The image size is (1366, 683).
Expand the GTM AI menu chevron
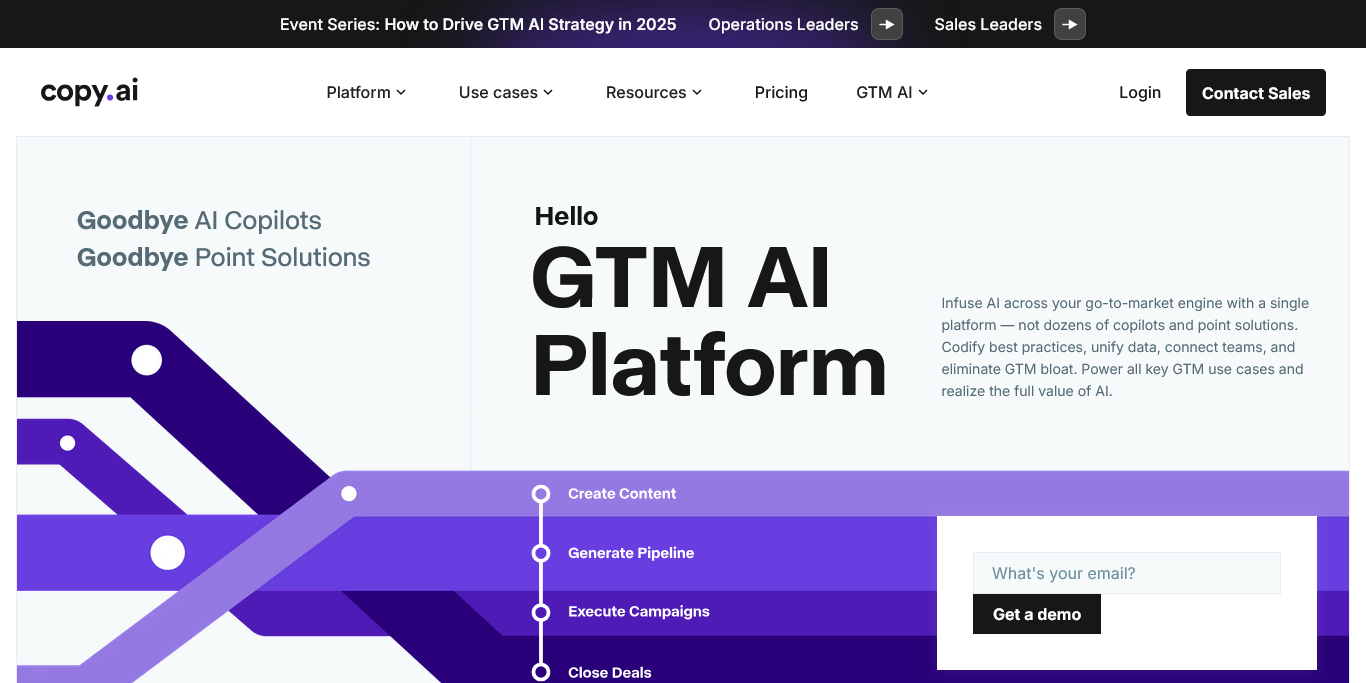coord(923,92)
